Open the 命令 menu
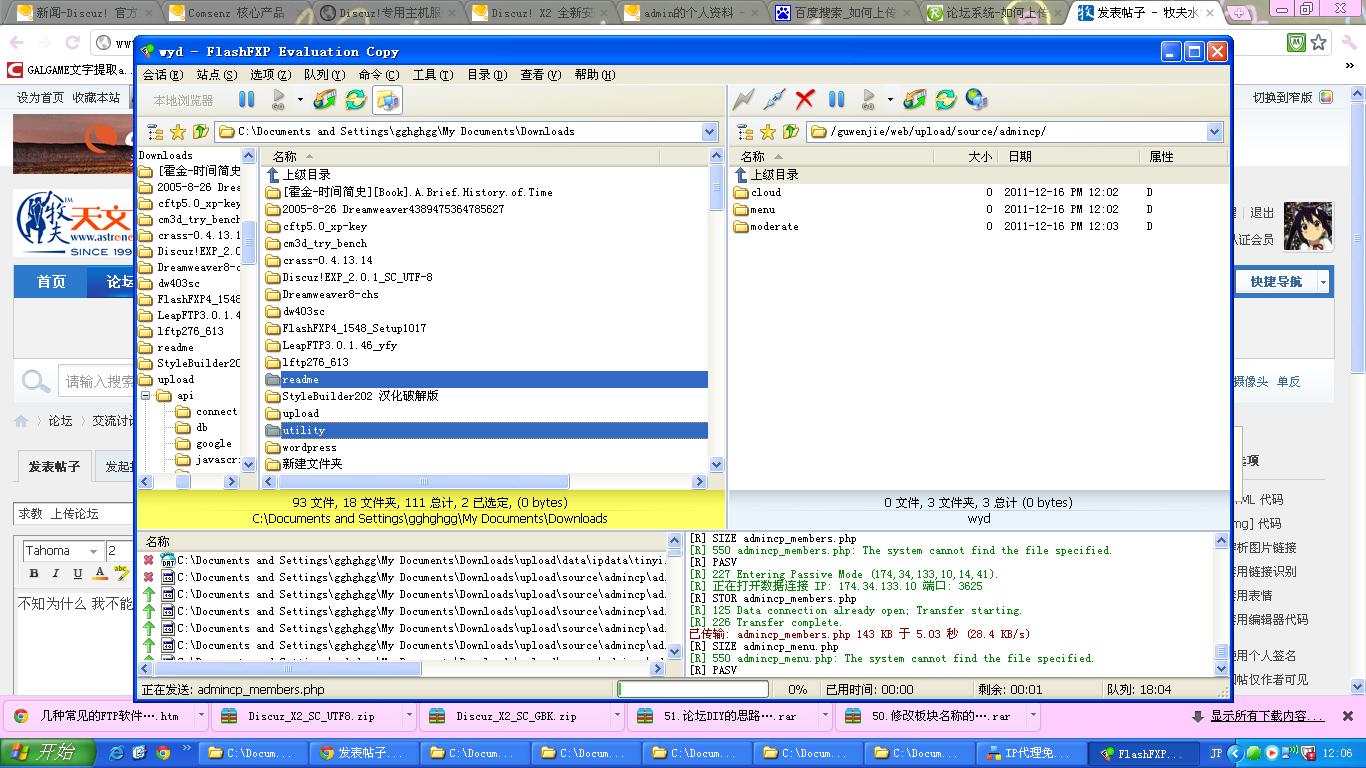1366x768 pixels. click(378, 75)
